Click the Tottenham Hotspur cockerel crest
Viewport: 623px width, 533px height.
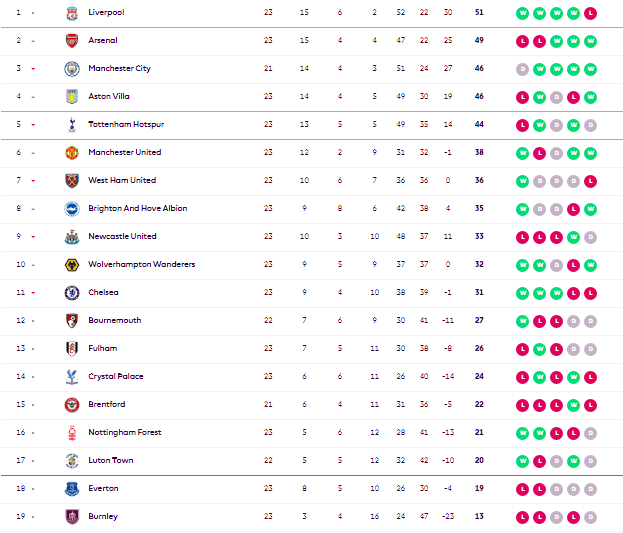[72, 125]
